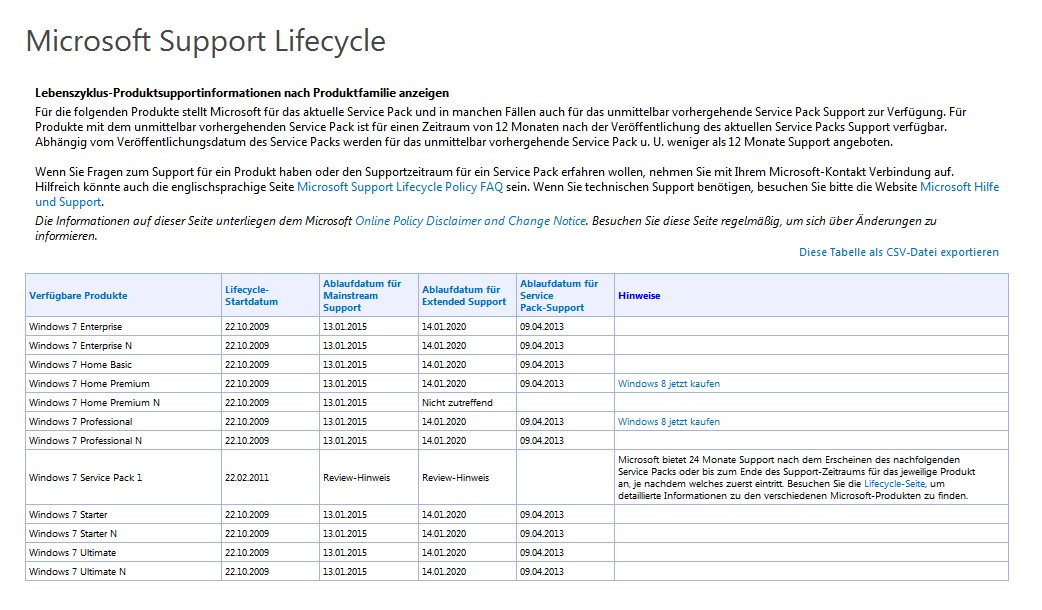Screen dimensions: 1042x610
Task: Select the 'Windows 7 Enterprise N' product cell
Action: click(124, 346)
